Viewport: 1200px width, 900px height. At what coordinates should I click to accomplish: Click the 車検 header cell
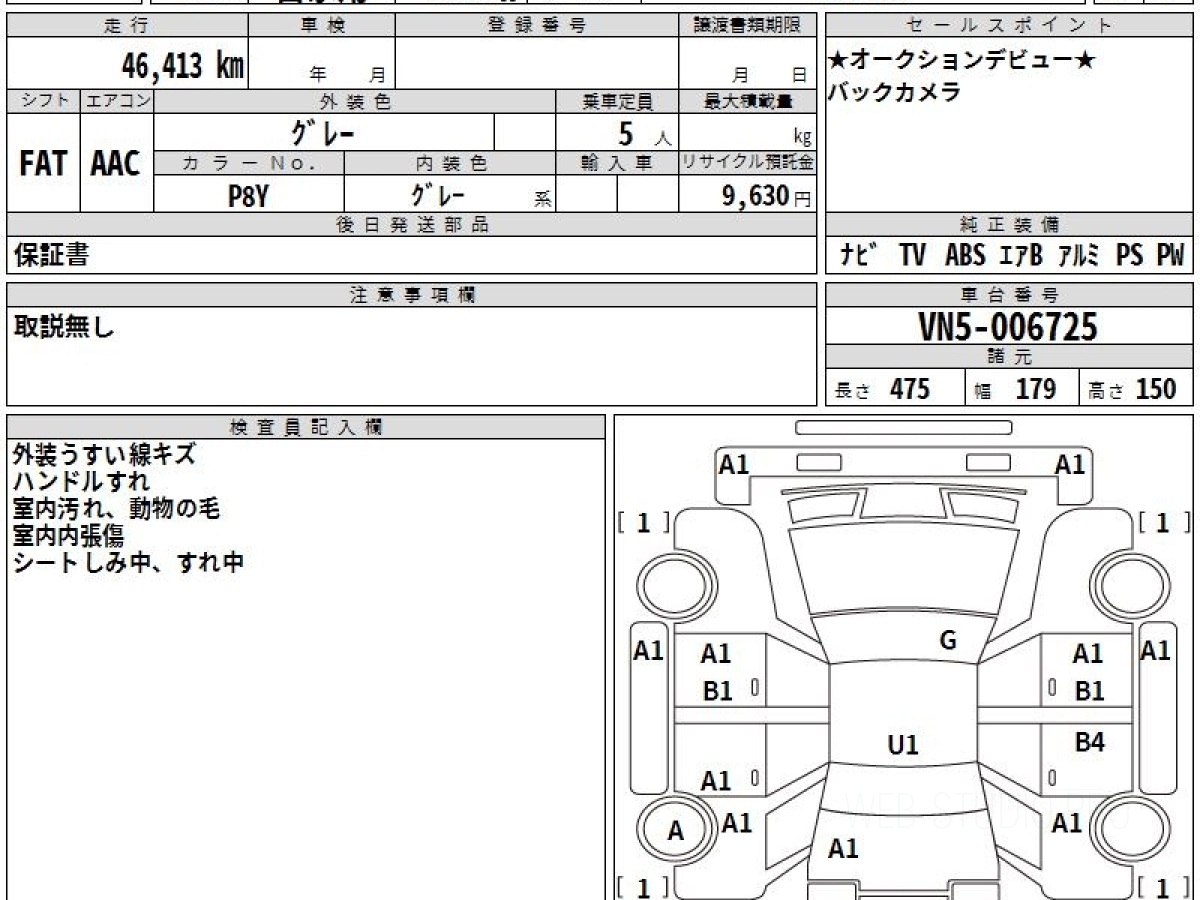tap(321, 25)
